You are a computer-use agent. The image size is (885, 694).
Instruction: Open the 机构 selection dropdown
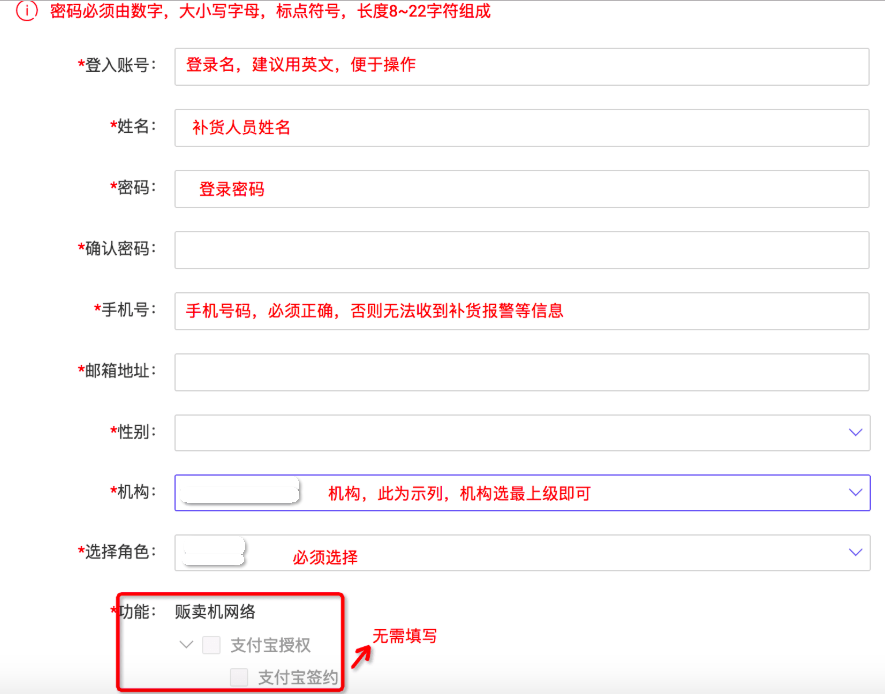pyautogui.click(x=522, y=493)
